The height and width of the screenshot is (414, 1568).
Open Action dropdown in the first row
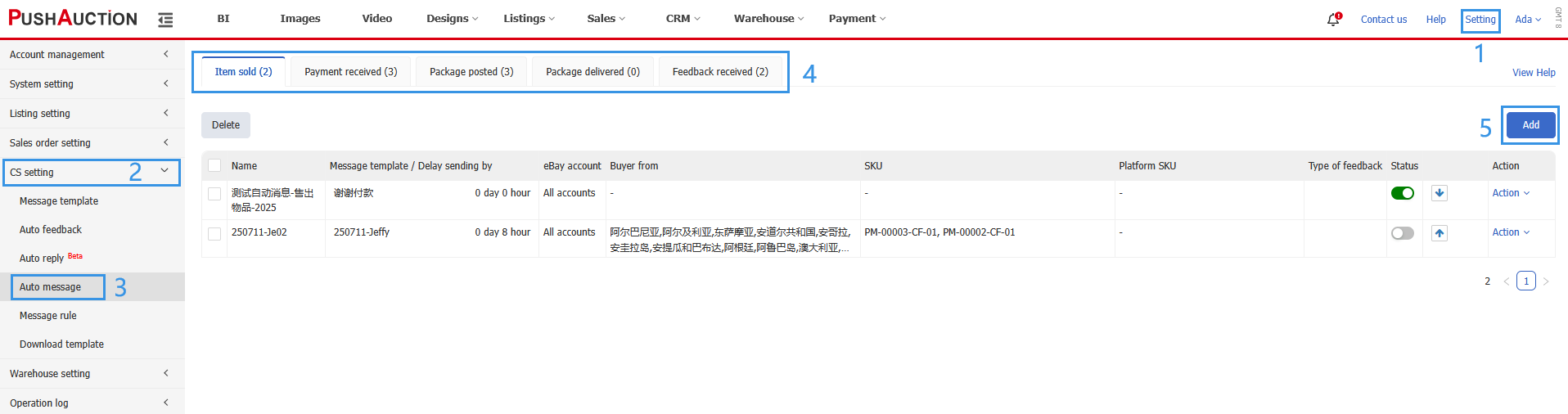[1510, 193]
